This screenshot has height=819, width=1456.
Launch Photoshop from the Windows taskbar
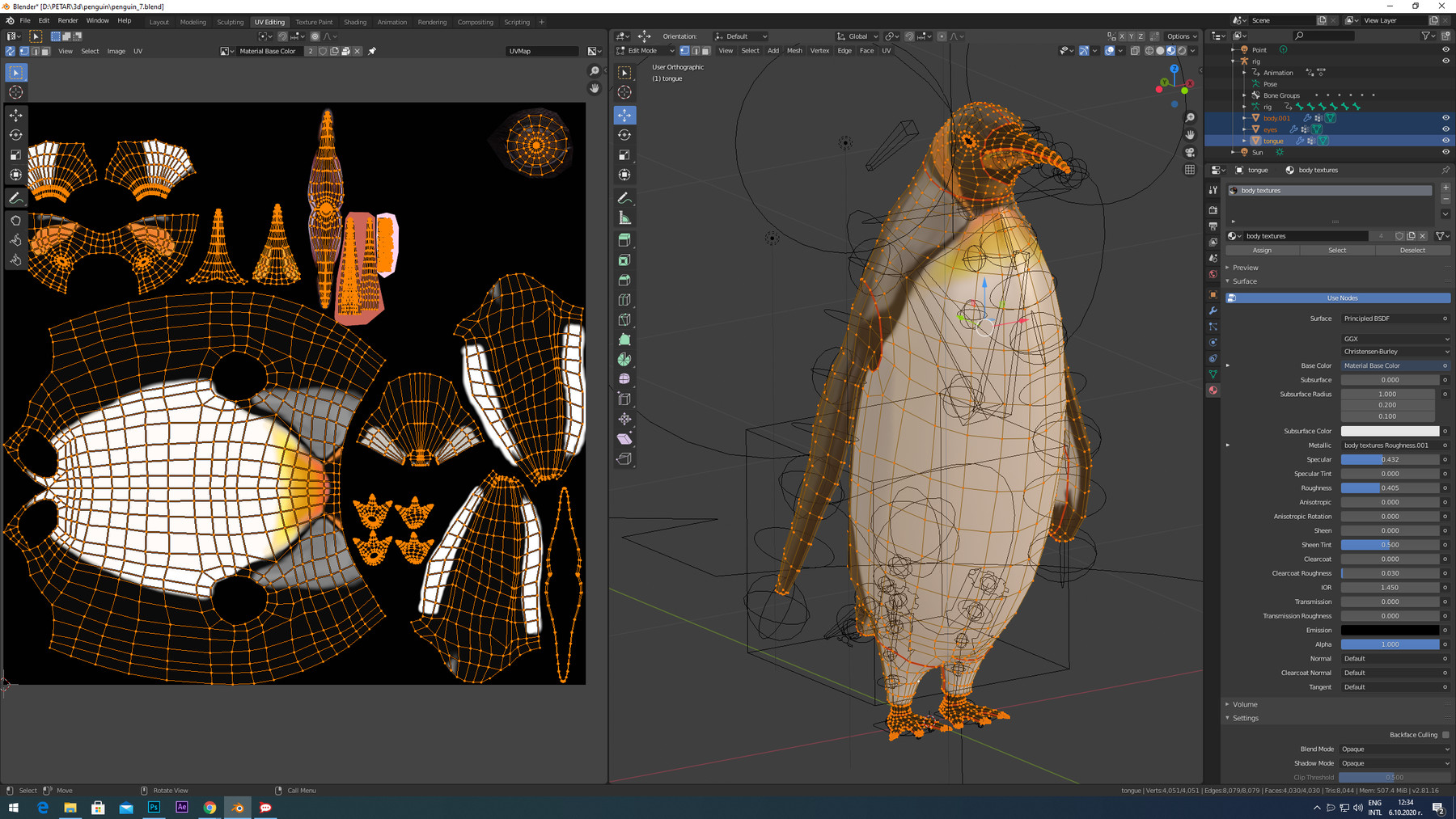154,807
